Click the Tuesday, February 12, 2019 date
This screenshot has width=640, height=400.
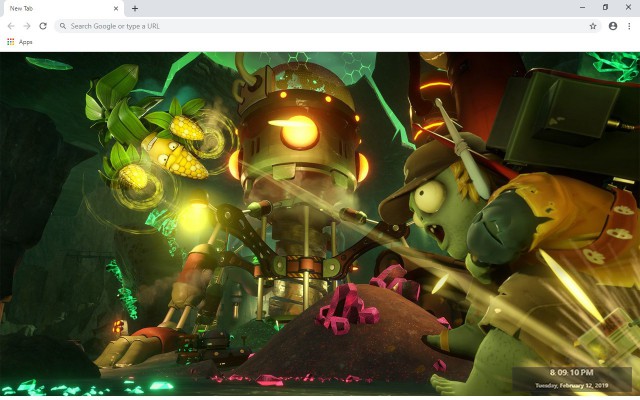(x=571, y=385)
